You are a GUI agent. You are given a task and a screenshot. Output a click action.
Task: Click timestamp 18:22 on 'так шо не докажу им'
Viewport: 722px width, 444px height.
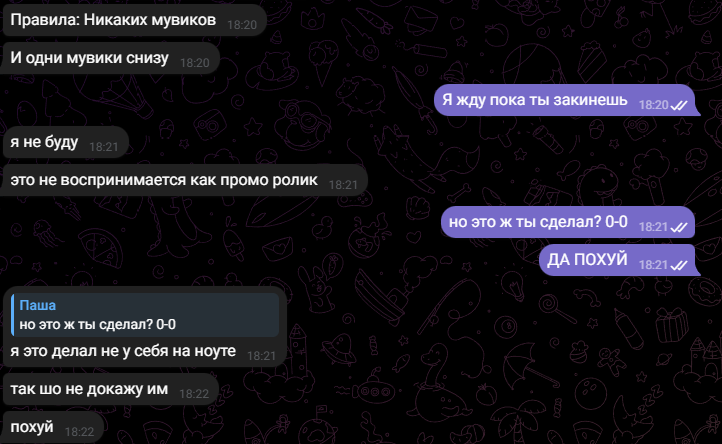pyautogui.click(x=194, y=394)
